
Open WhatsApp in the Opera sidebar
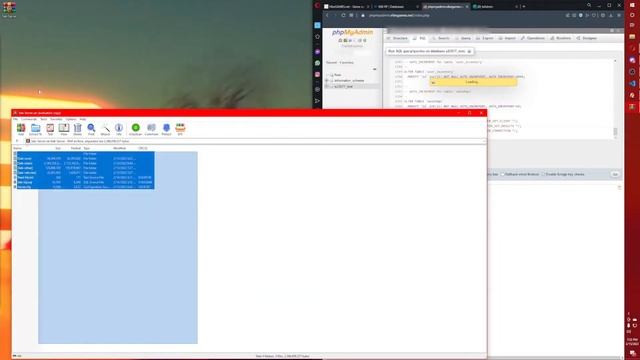(318, 63)
